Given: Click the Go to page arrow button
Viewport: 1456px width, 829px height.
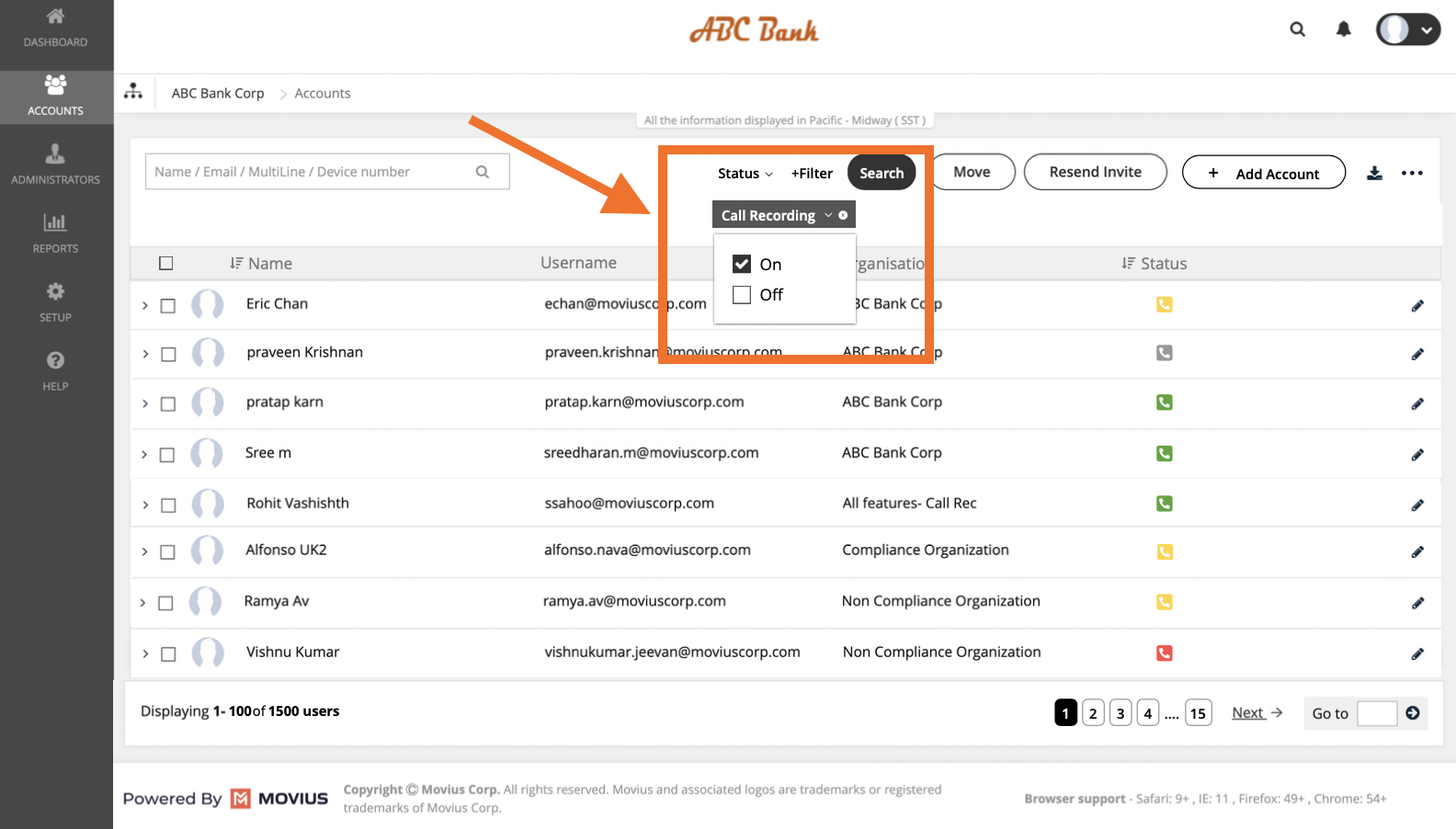Looking at the screenshot, I should click(x=1413, y=713).
